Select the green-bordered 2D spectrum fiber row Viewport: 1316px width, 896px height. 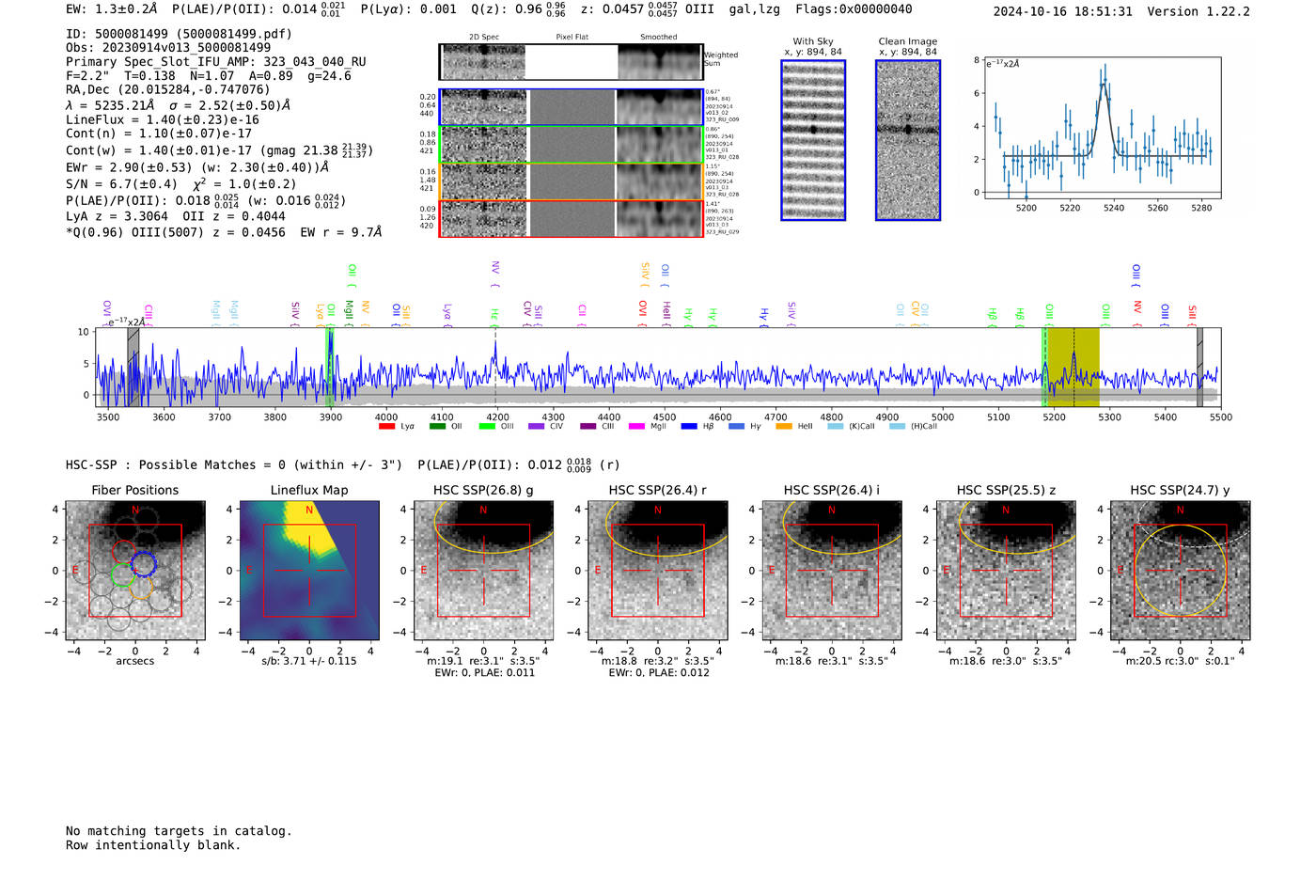point(572,144)
